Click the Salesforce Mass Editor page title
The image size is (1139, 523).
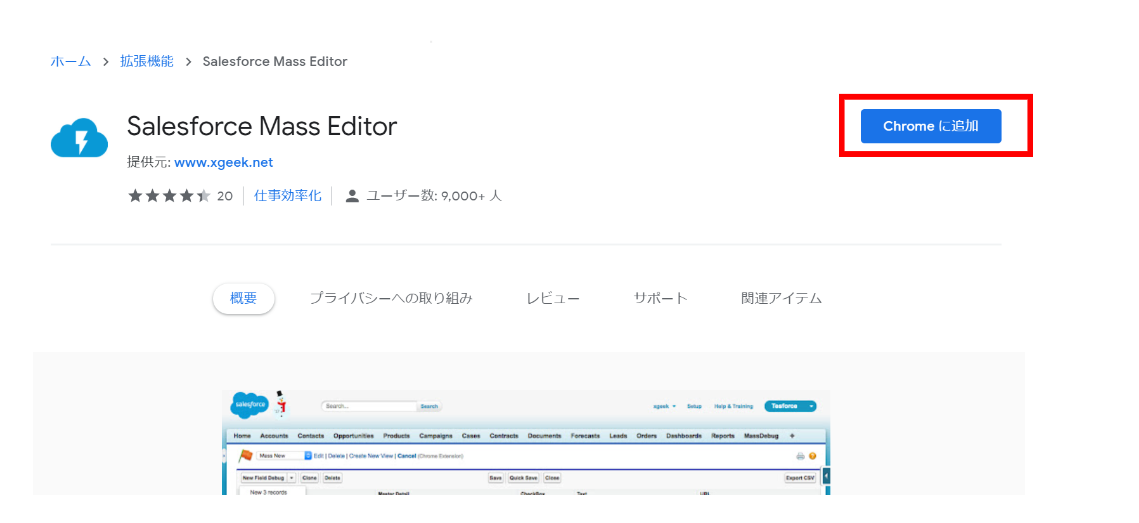(x=262, y=126)
